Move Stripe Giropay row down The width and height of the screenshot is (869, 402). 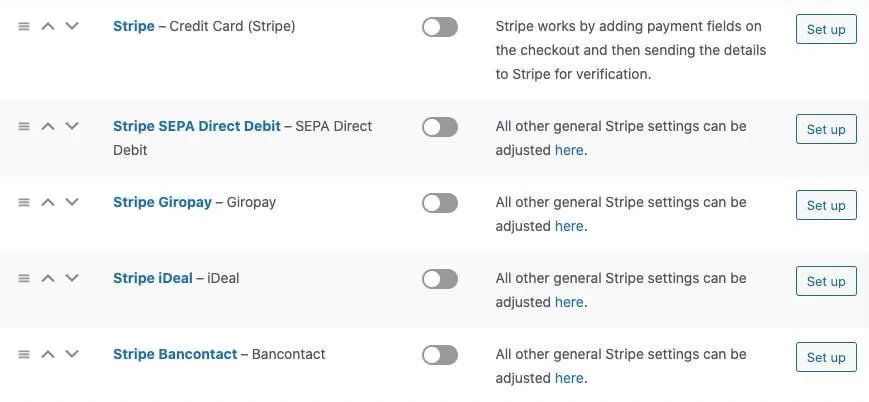click(71, 203)
